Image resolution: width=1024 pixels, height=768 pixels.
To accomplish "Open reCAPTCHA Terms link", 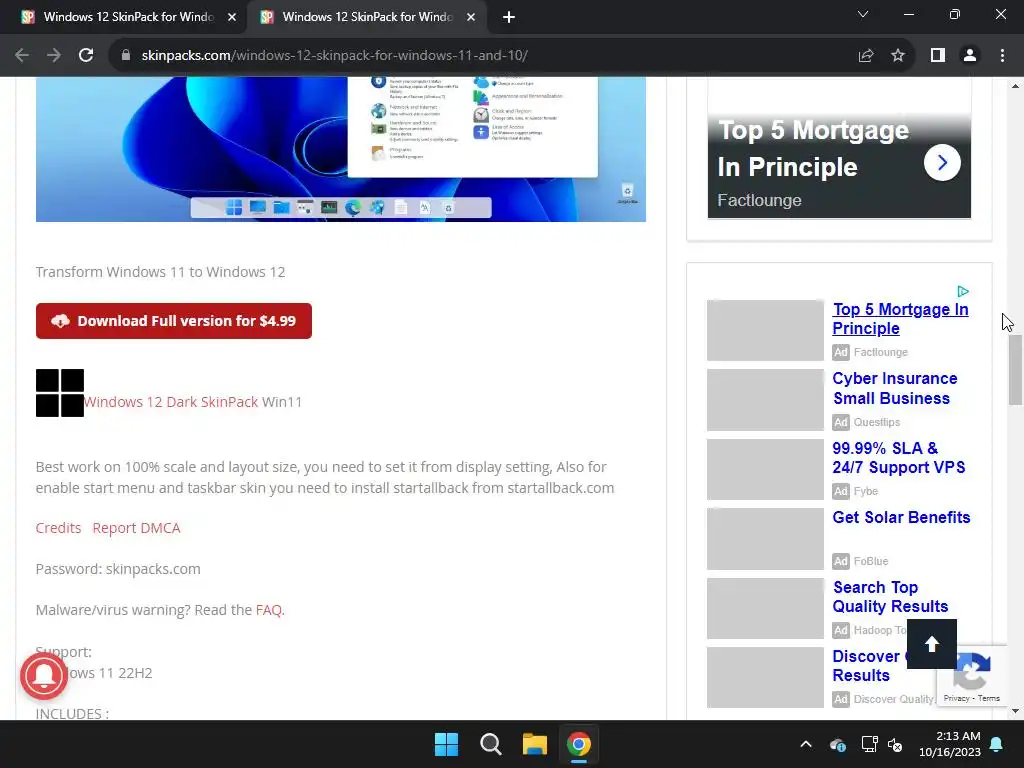I will [989, 698].
